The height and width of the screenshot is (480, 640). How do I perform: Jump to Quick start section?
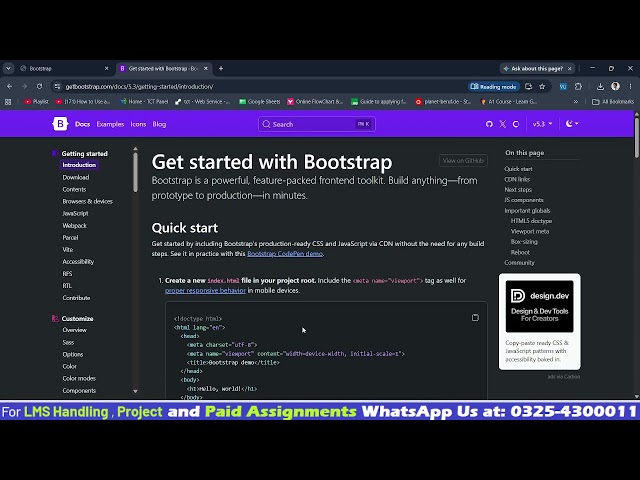pos(518,169)
